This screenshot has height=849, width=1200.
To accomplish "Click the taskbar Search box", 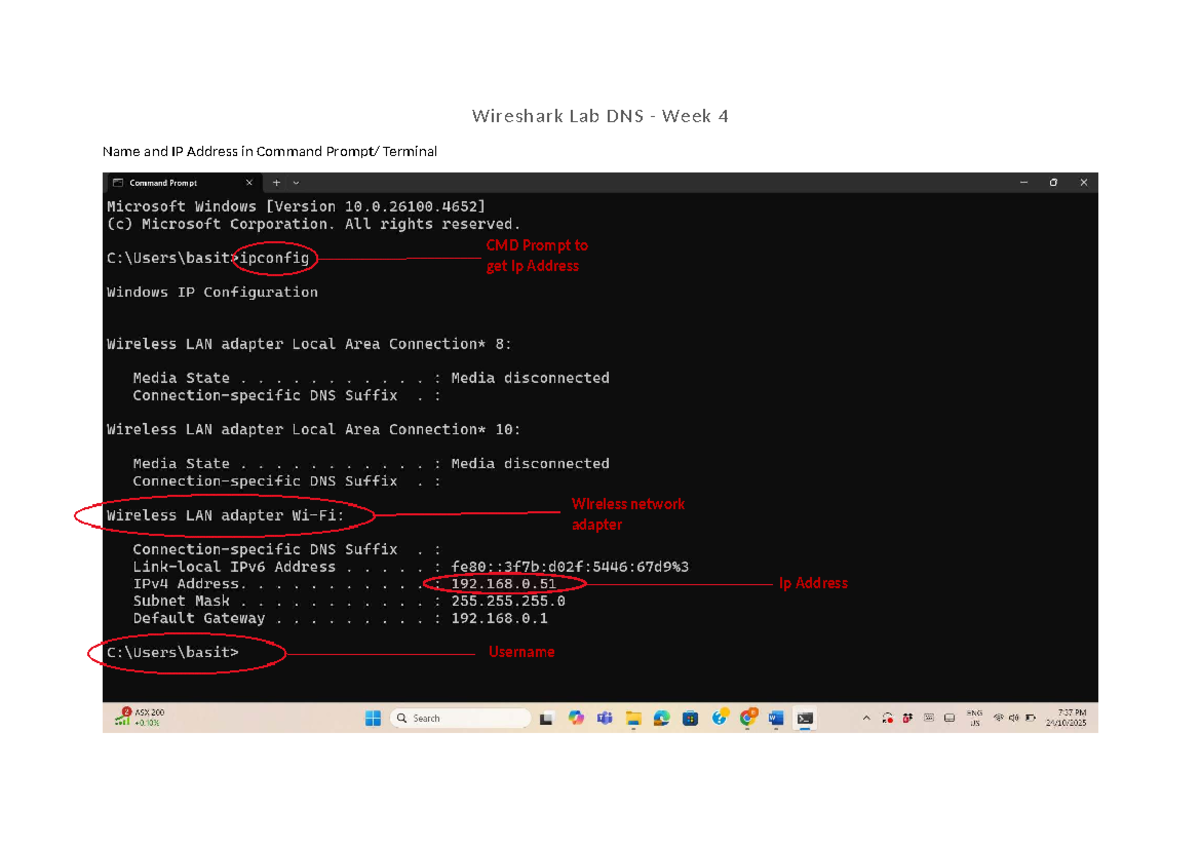I will click(x=460, y=718).
